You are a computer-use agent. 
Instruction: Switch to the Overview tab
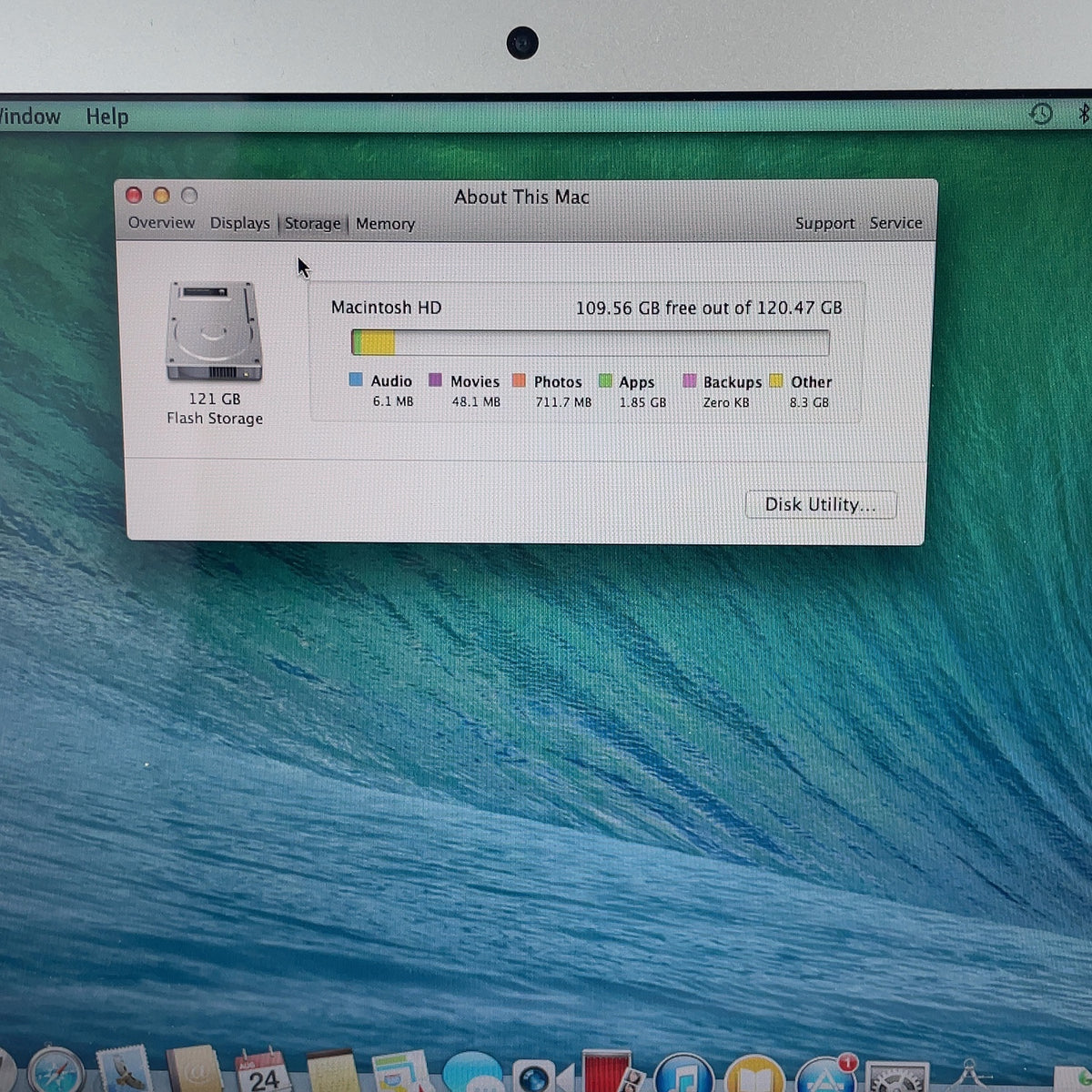click(x=161, y=223)
